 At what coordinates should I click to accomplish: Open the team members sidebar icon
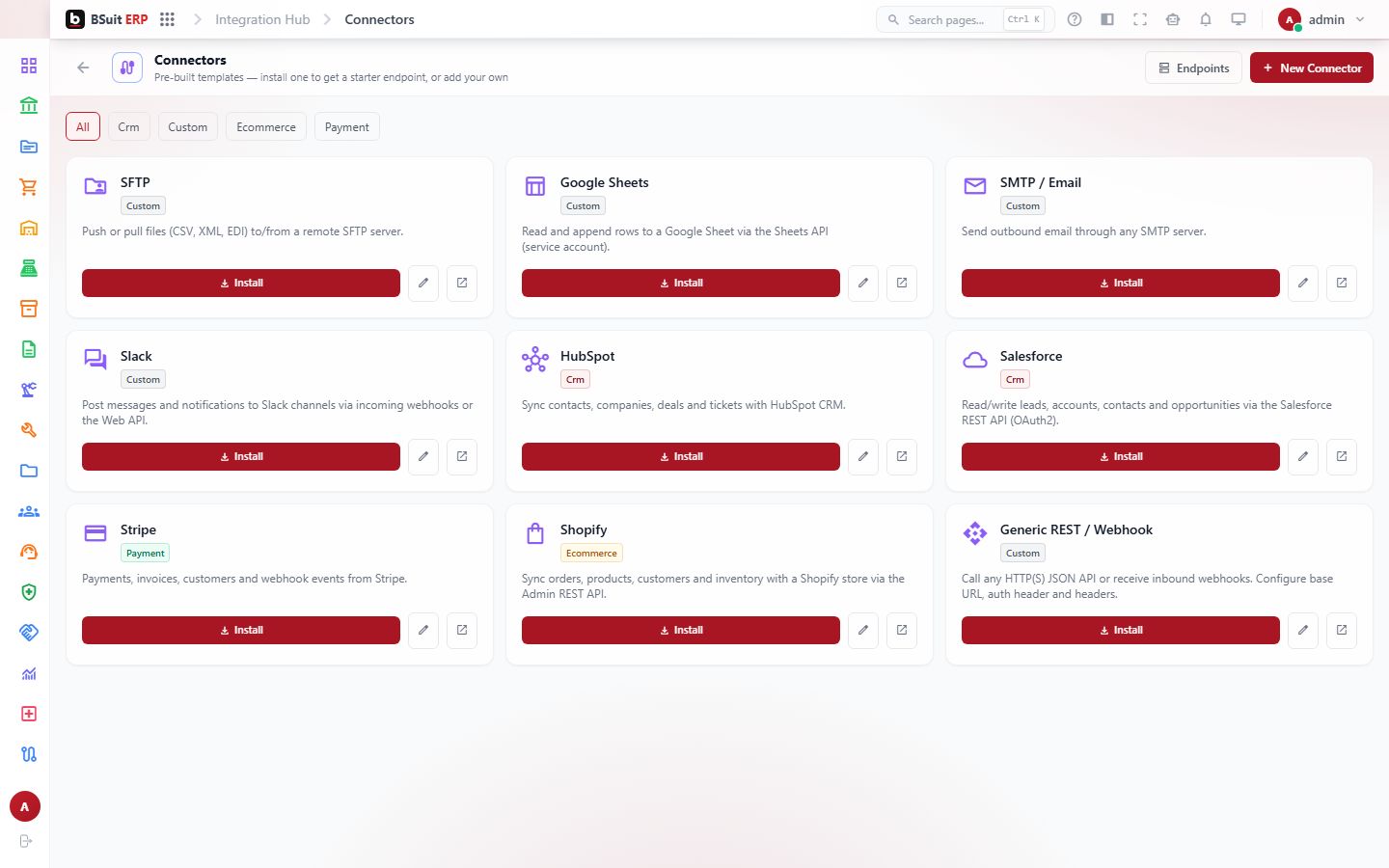tap(29, 511)
